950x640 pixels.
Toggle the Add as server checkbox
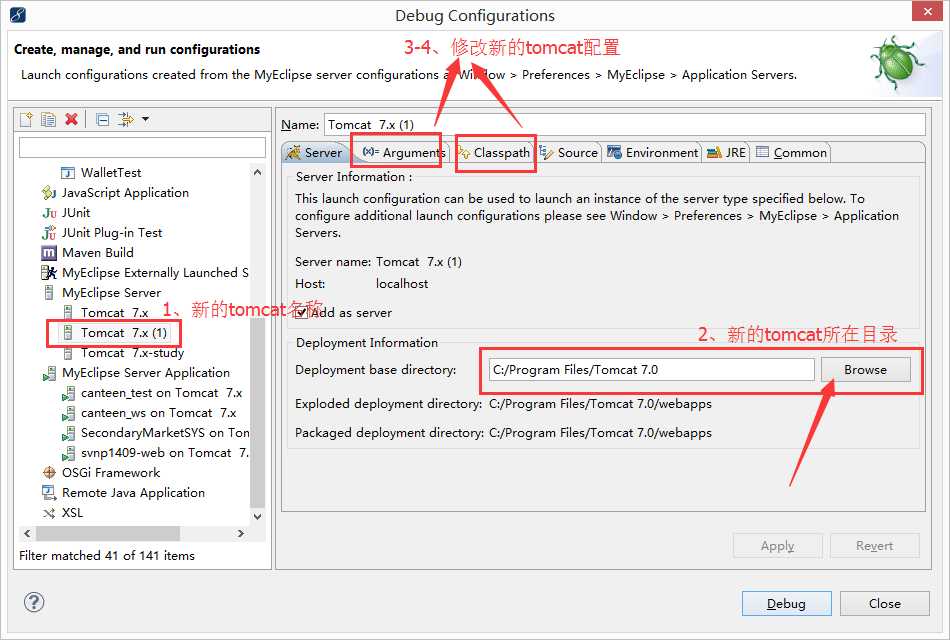click(302, 313)
